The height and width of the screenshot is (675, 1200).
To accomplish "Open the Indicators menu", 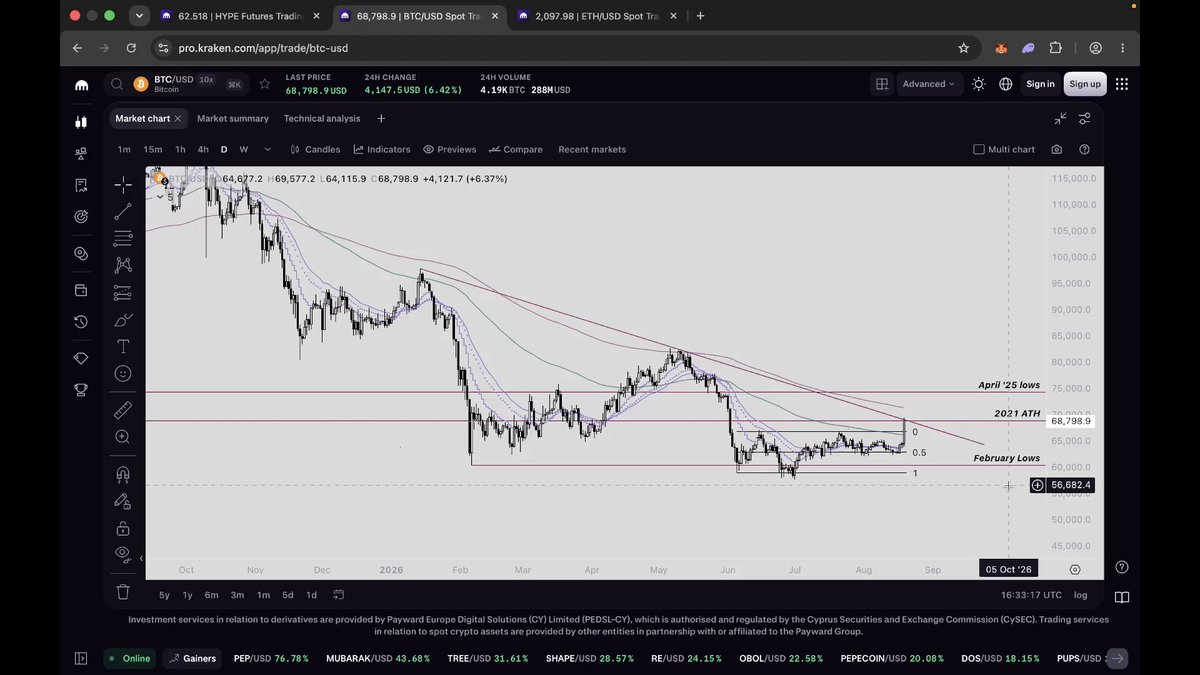I will 382,150.
